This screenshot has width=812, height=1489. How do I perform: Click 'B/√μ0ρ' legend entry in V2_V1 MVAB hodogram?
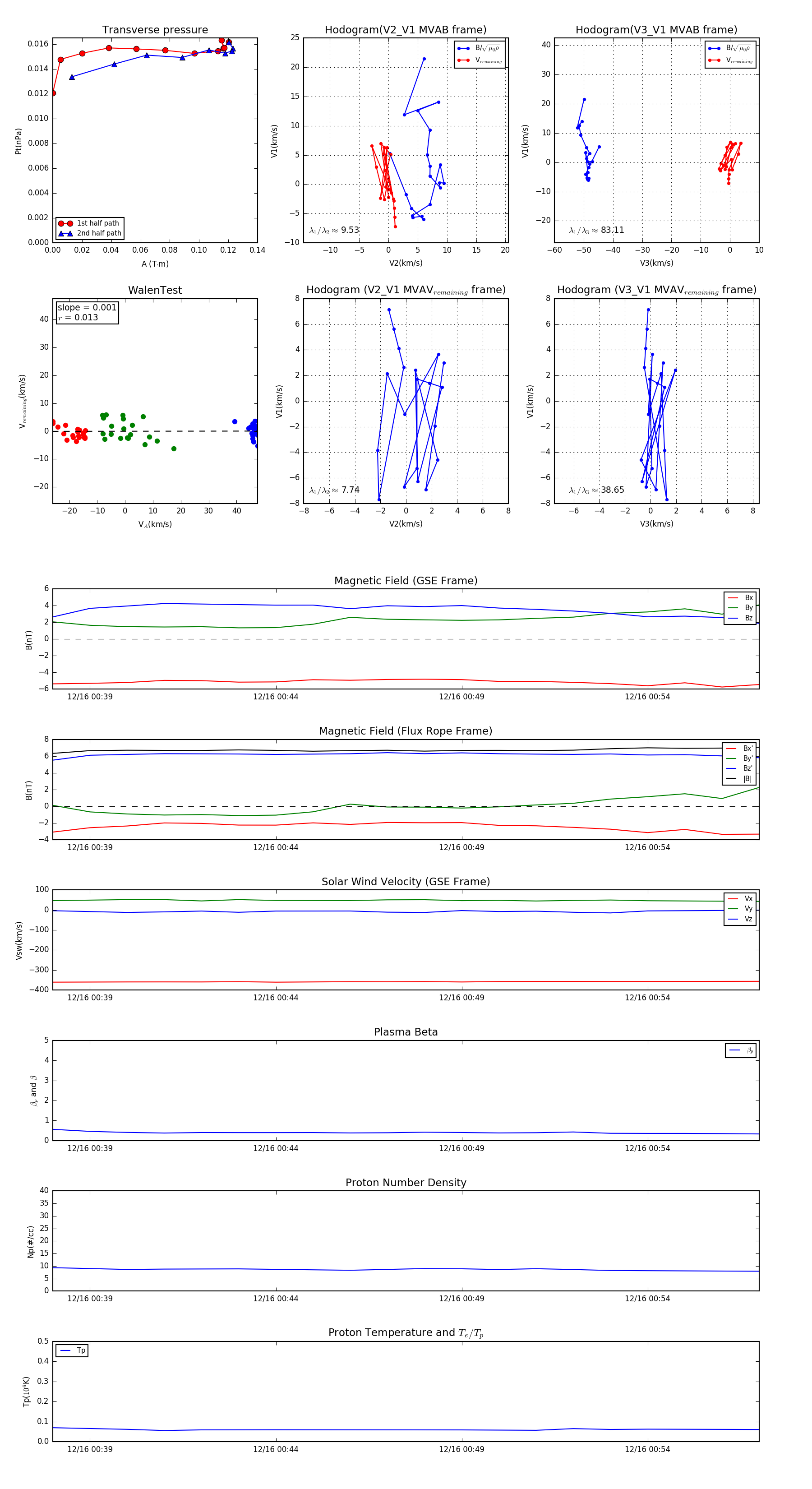[x=480, y=49]
